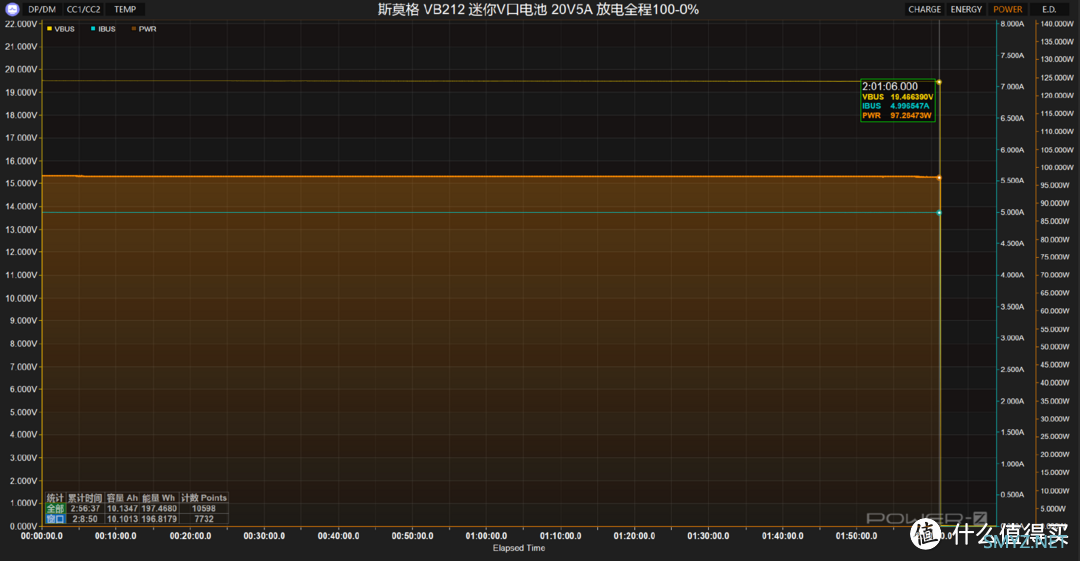Image resolution: width=1080 pixels, height=561 pixels.
Task: Click the 容量 Ah column header
Action: pyautogui.click(x=123, y=498)
